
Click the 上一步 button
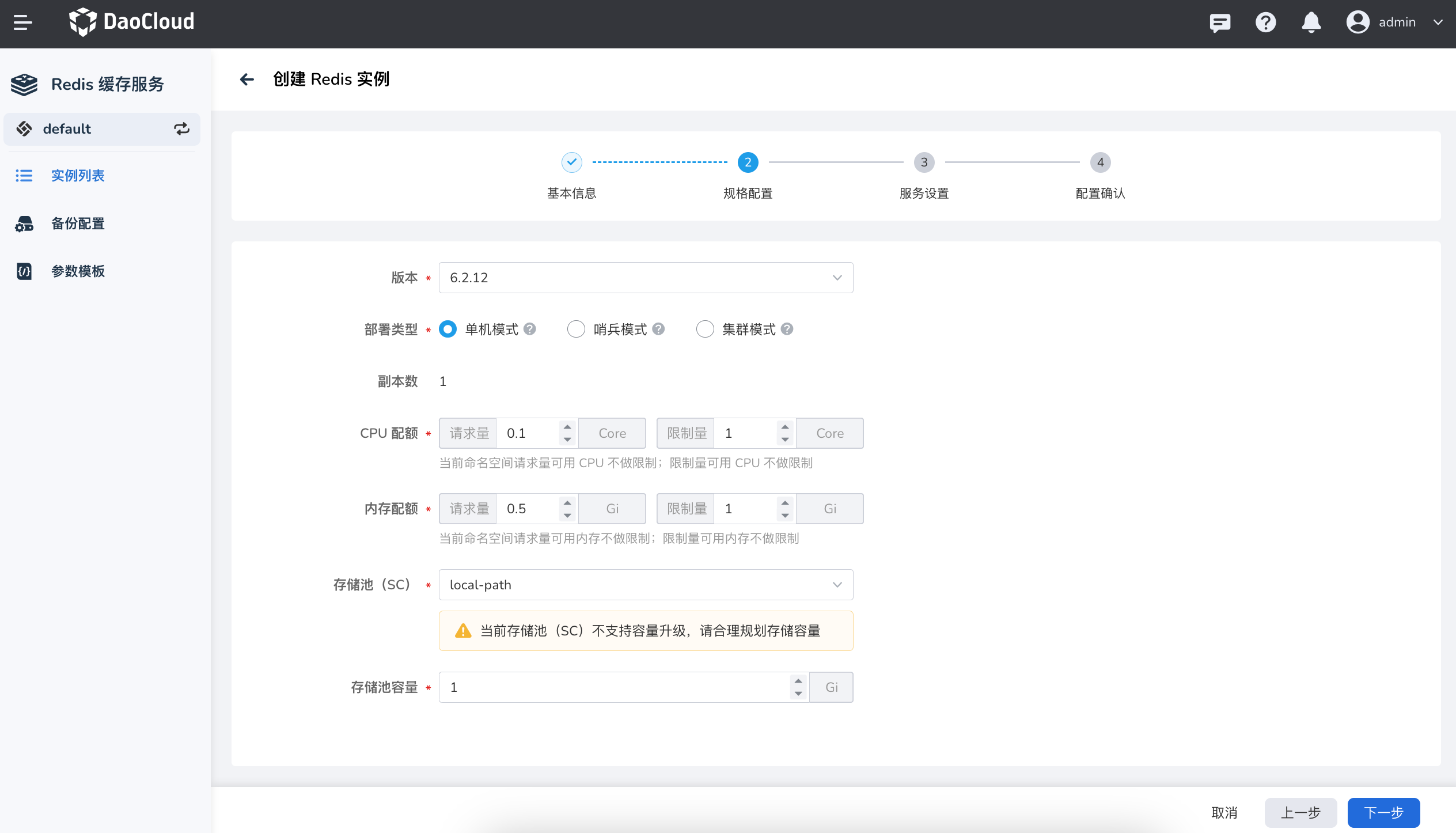point(1300,812)
